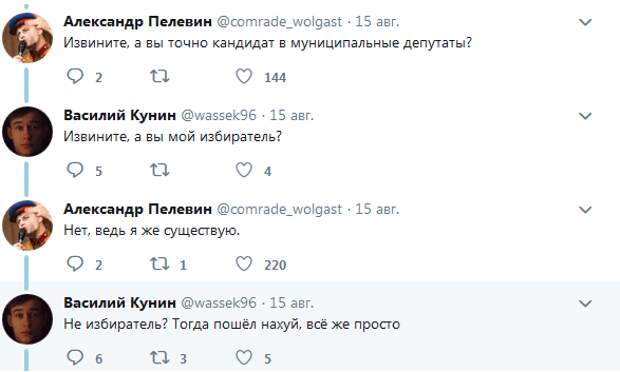Retweet the "мой избиратель?" tweet
Viewport: 620px width, 372px height.
pos(160,170)
